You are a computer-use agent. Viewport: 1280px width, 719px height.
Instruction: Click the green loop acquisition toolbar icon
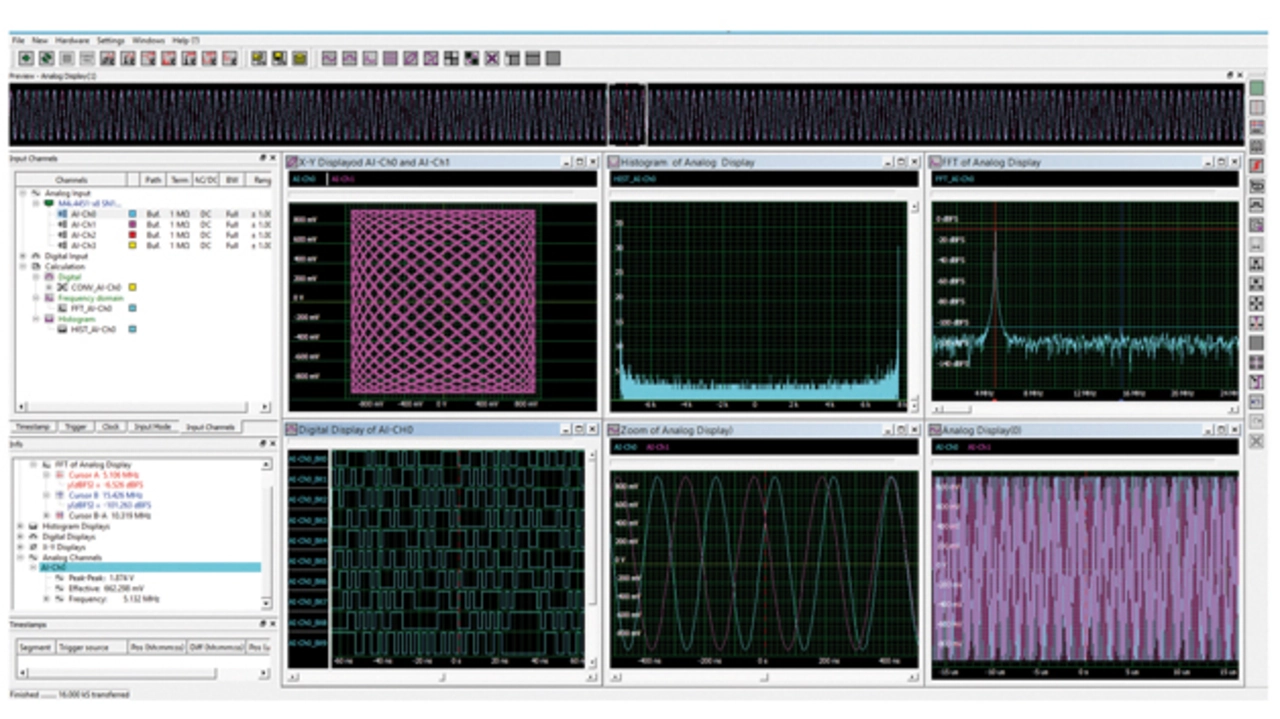pos(46,59)
